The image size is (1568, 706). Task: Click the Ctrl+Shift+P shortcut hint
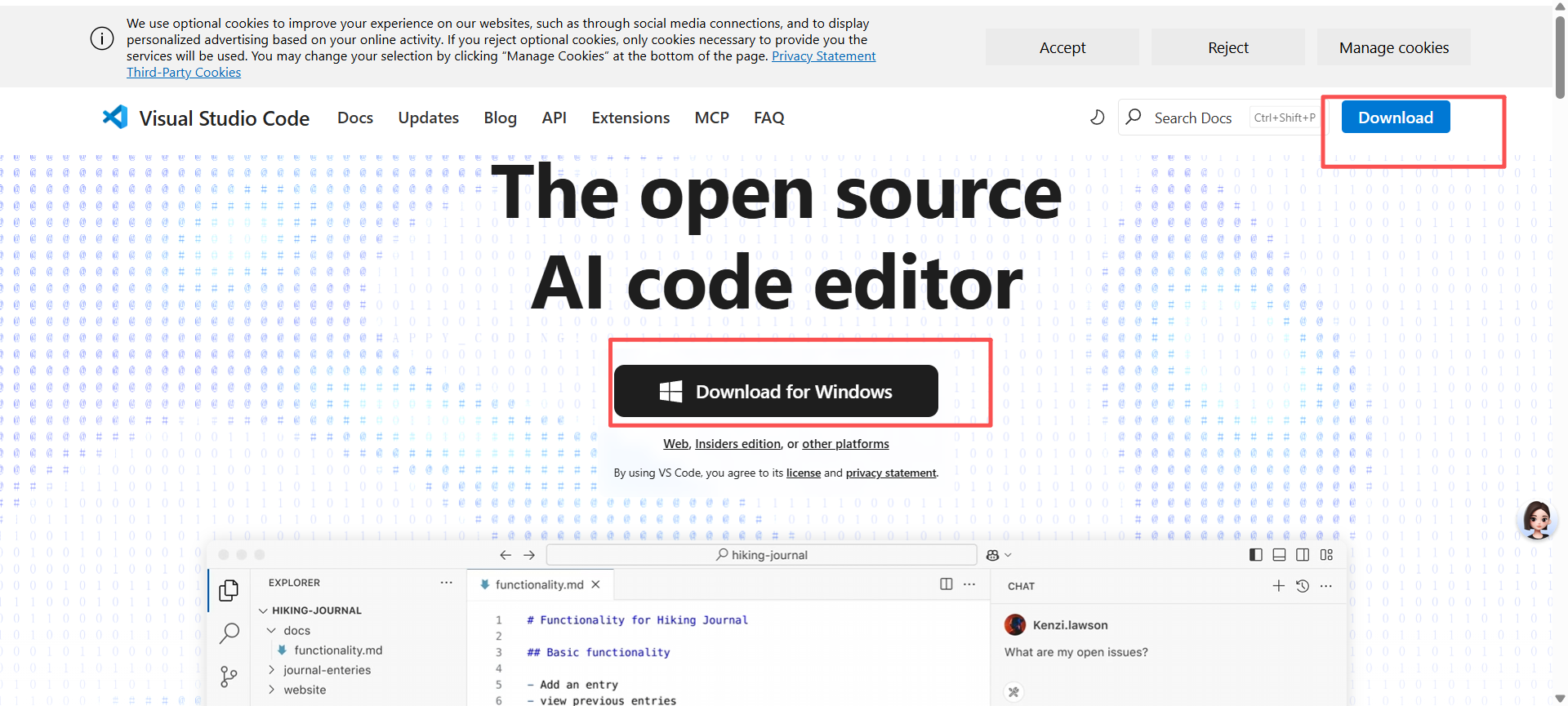(1285, 118)
